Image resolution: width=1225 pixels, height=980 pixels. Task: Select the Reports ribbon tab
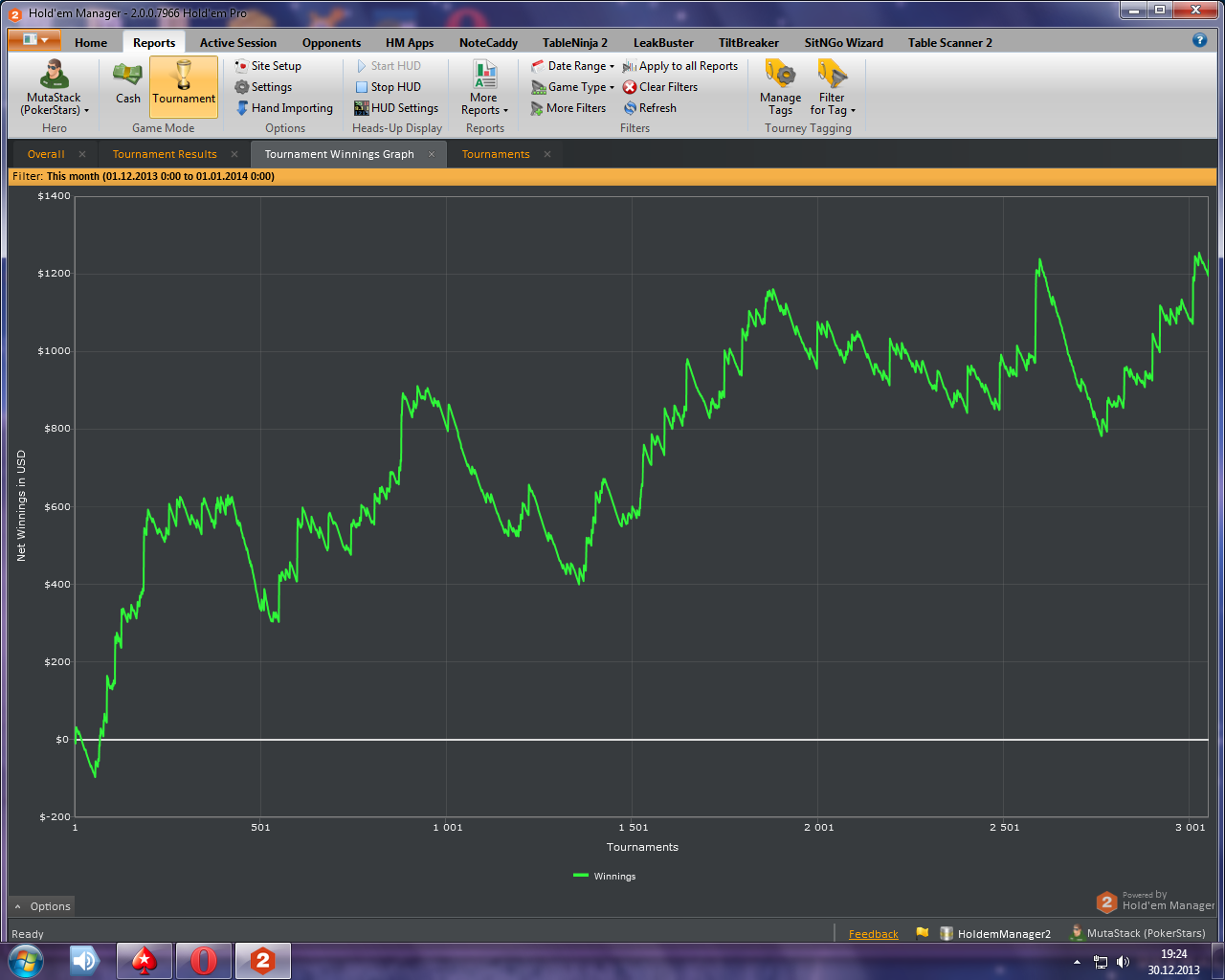pyautogui.click(x=154, y=43)
